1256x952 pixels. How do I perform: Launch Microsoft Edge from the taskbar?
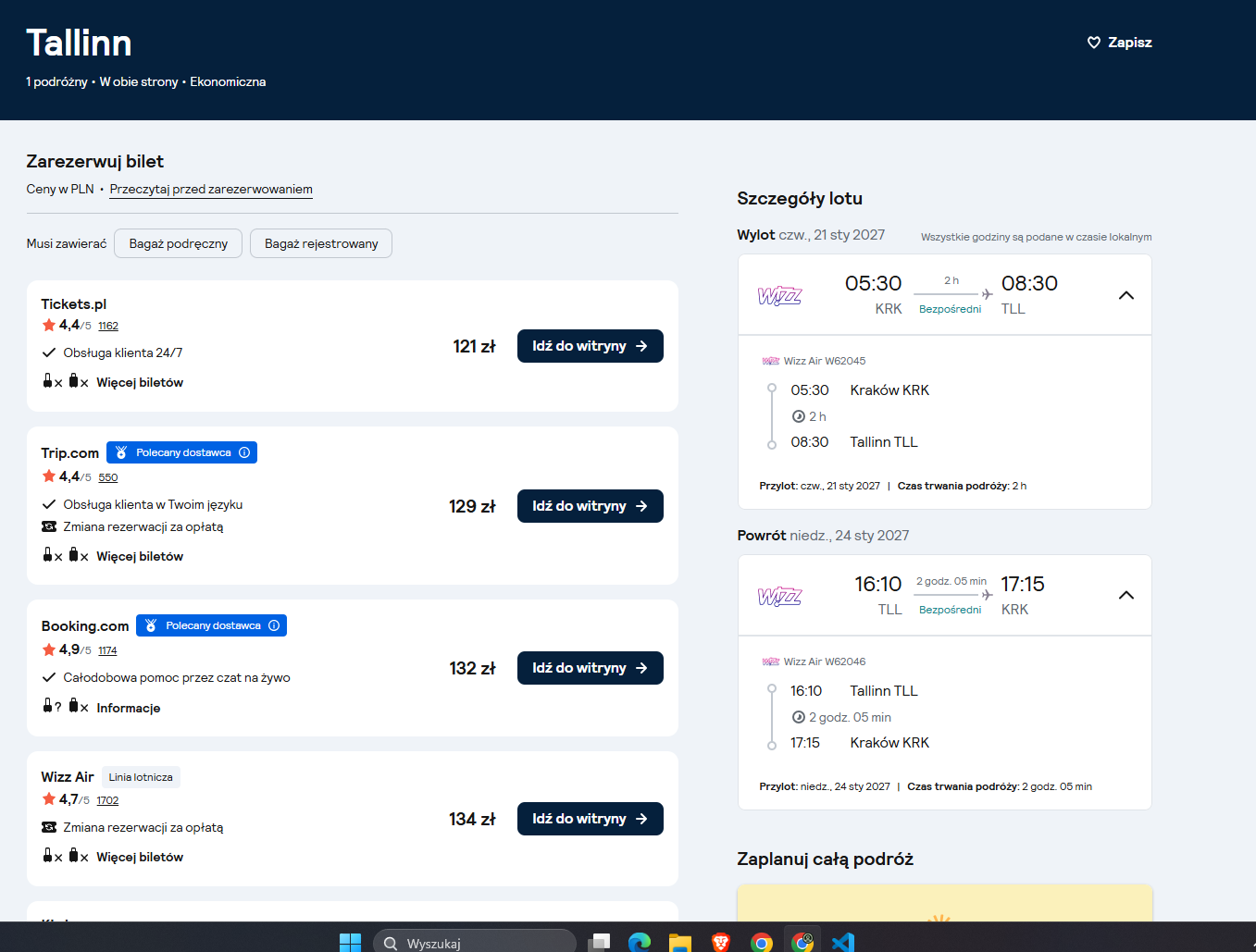(640, 942)
